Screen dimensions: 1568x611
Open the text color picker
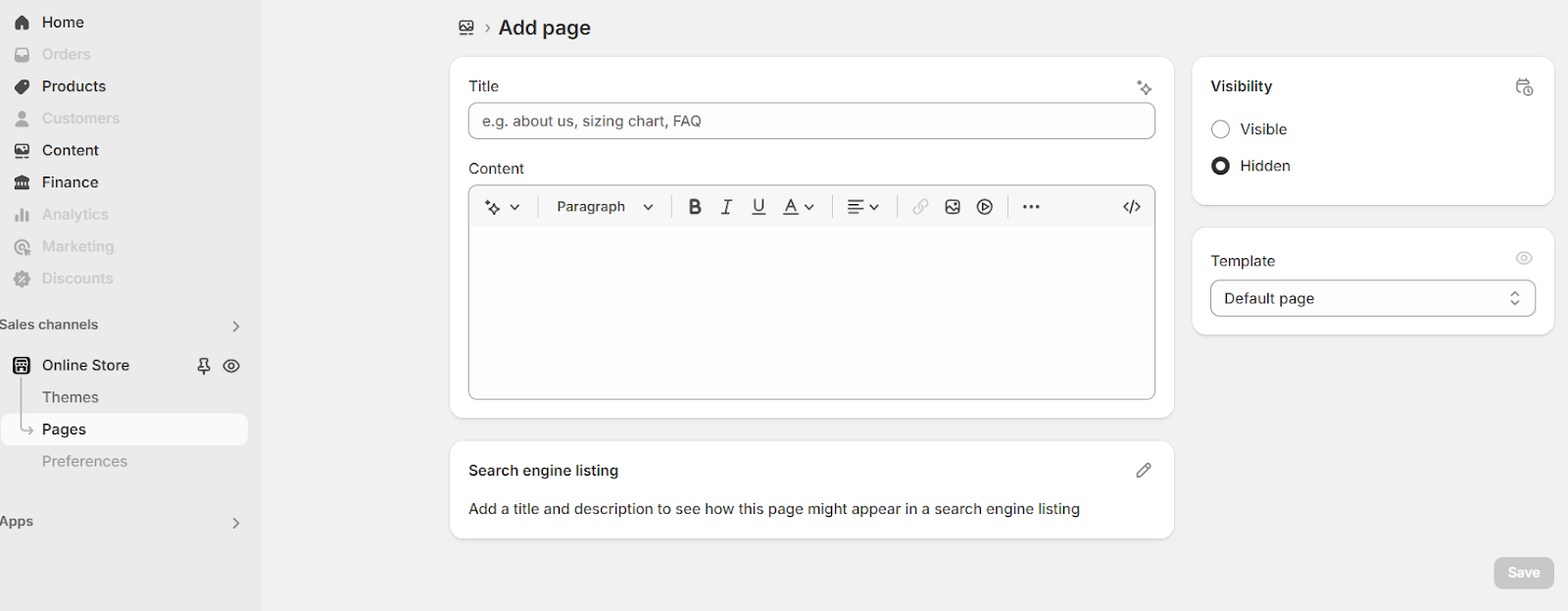pos(799,207)
